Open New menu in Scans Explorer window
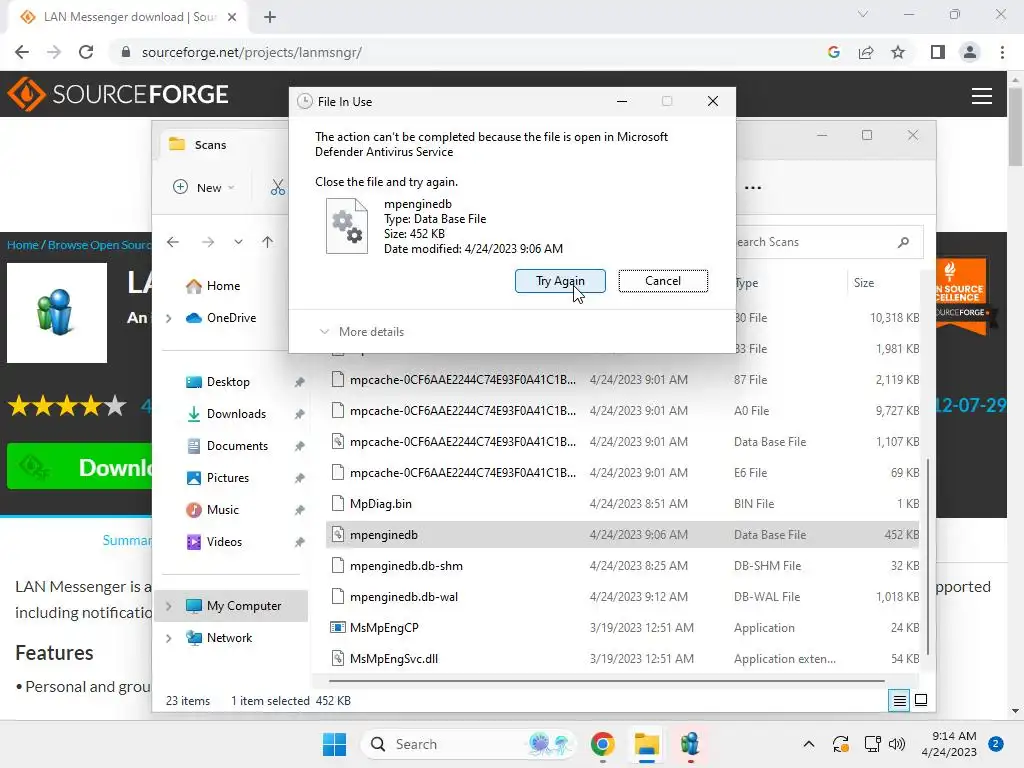 [204, 187]
